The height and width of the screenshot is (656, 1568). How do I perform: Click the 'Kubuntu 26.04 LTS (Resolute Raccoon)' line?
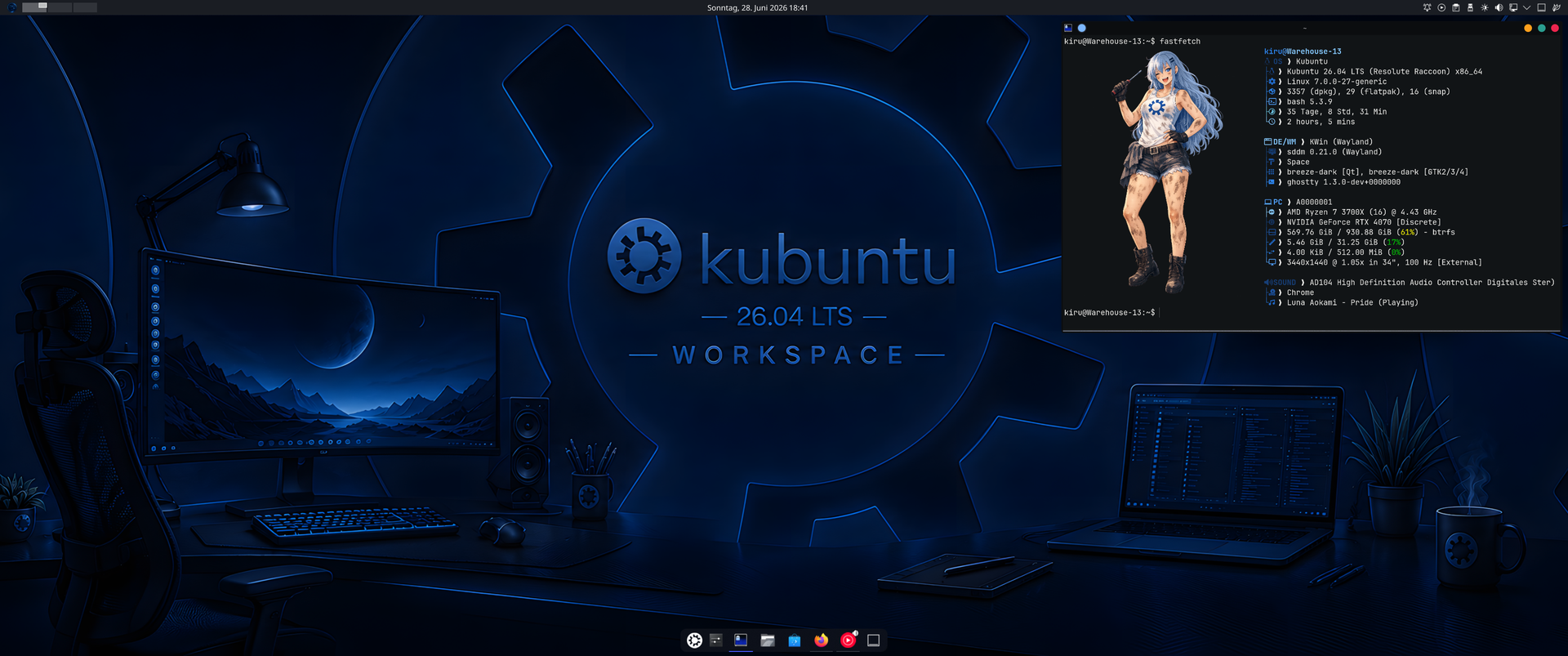[1384, 72]
